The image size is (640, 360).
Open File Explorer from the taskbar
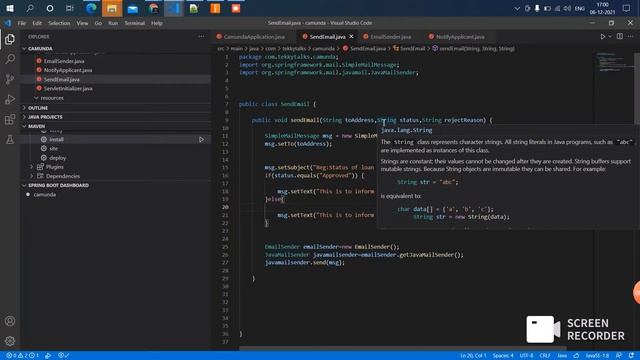point(112,8)
